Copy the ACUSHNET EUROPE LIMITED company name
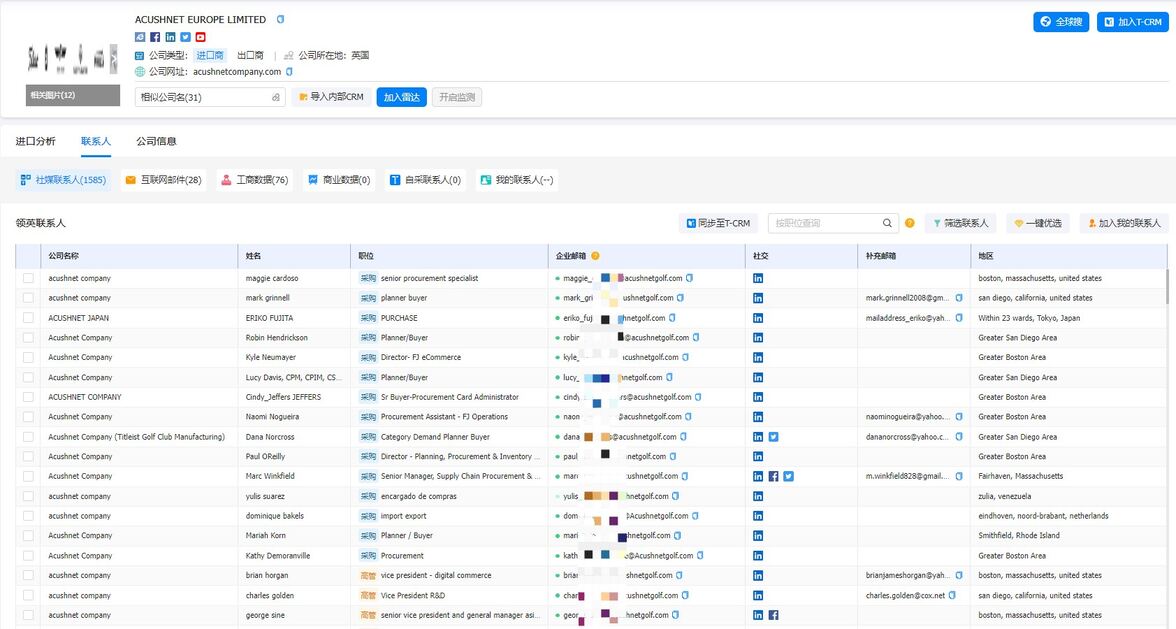Image resolution: width=1176 pixels, height=629 pixels. point(280,19)
